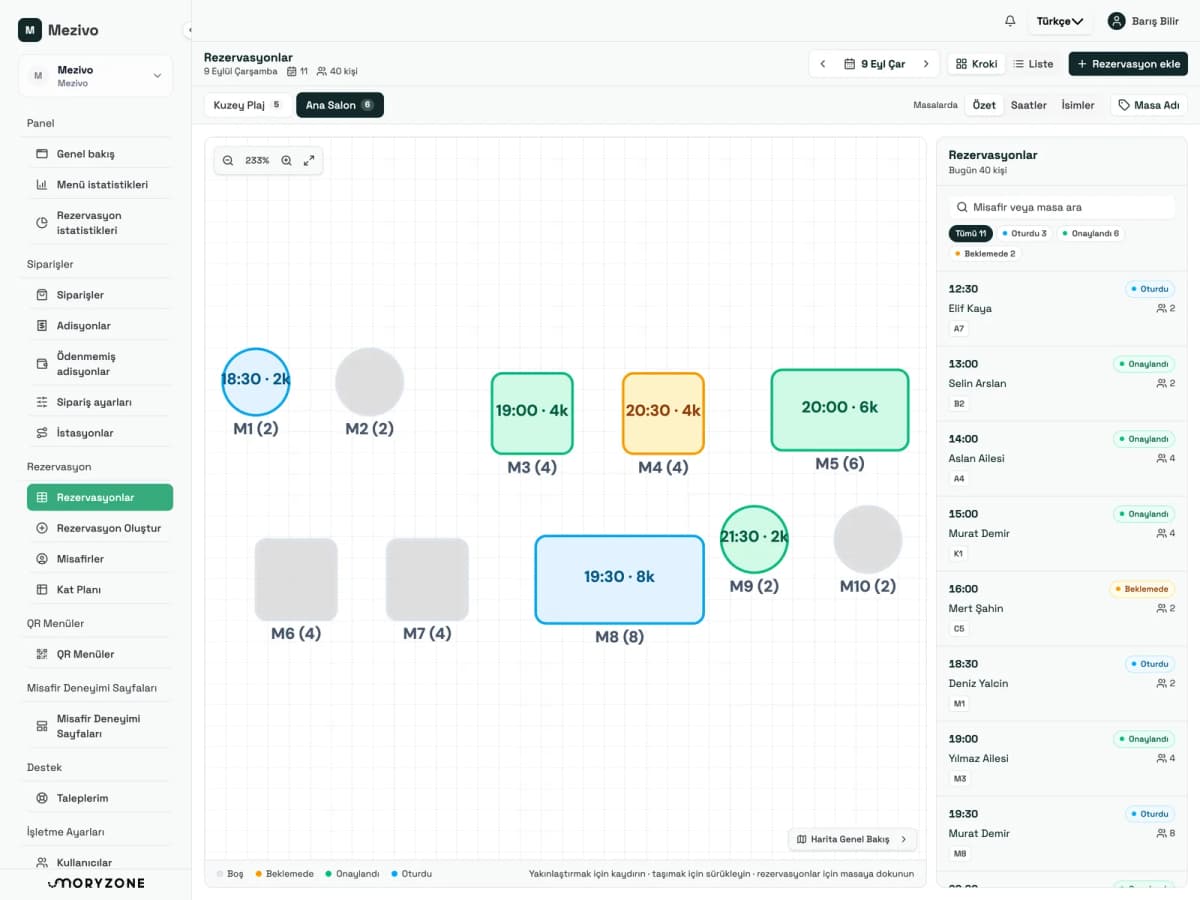This screenshot has height=900, width=1200.
Task: Filter reservations by Oturdu 3
Action: coord(1024,233)
